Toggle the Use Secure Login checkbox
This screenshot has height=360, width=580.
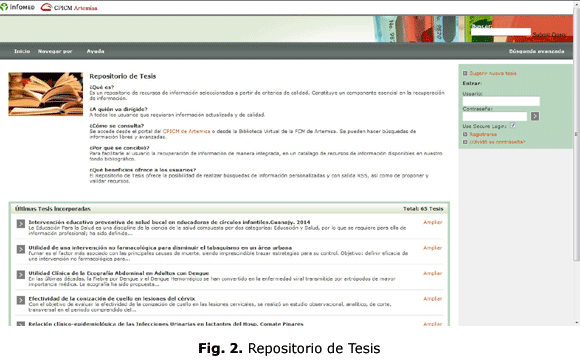pyautogui.click(x=513, y=126)
